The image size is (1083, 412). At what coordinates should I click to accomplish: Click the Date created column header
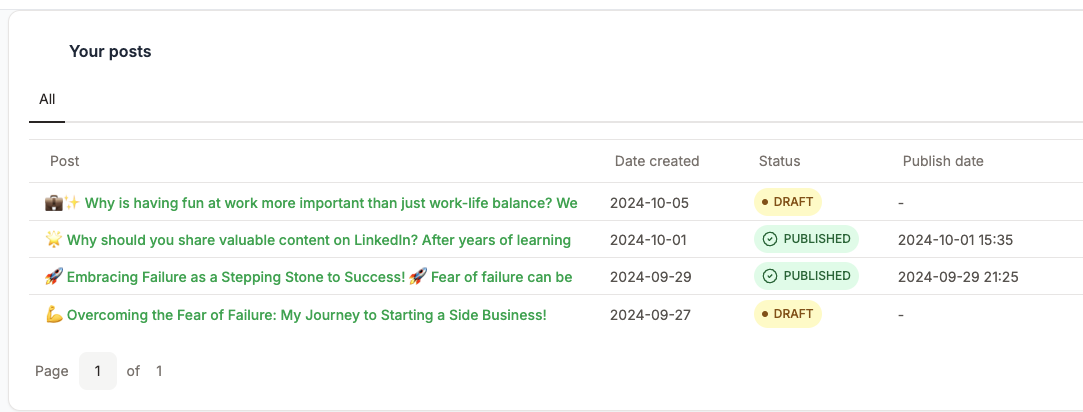tap(657, 161)
